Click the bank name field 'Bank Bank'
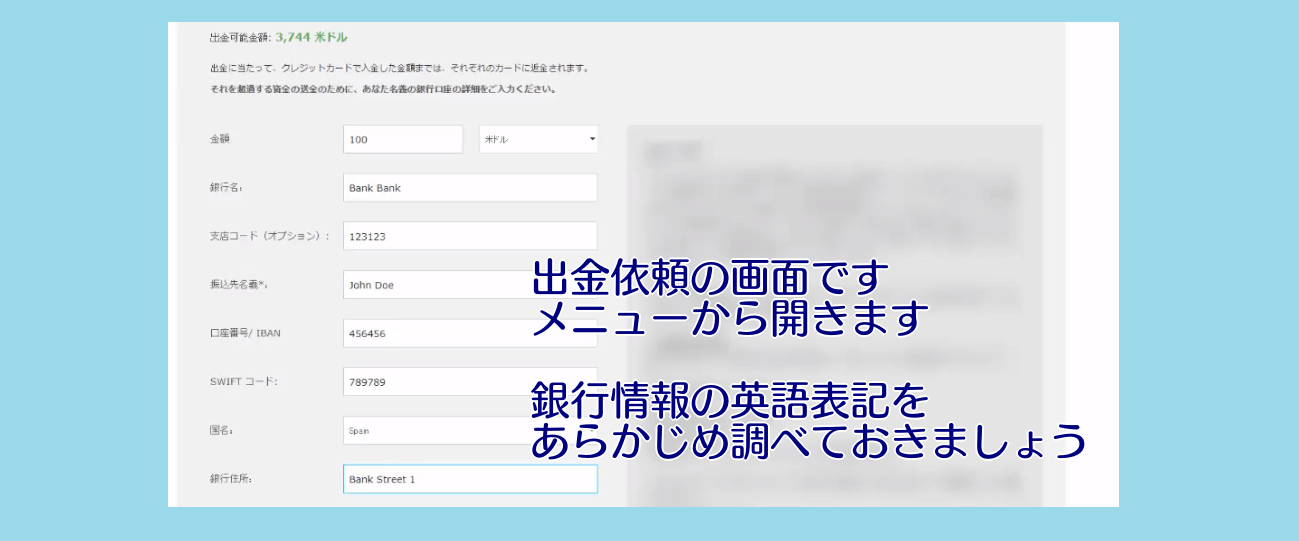 coord(470,187)
